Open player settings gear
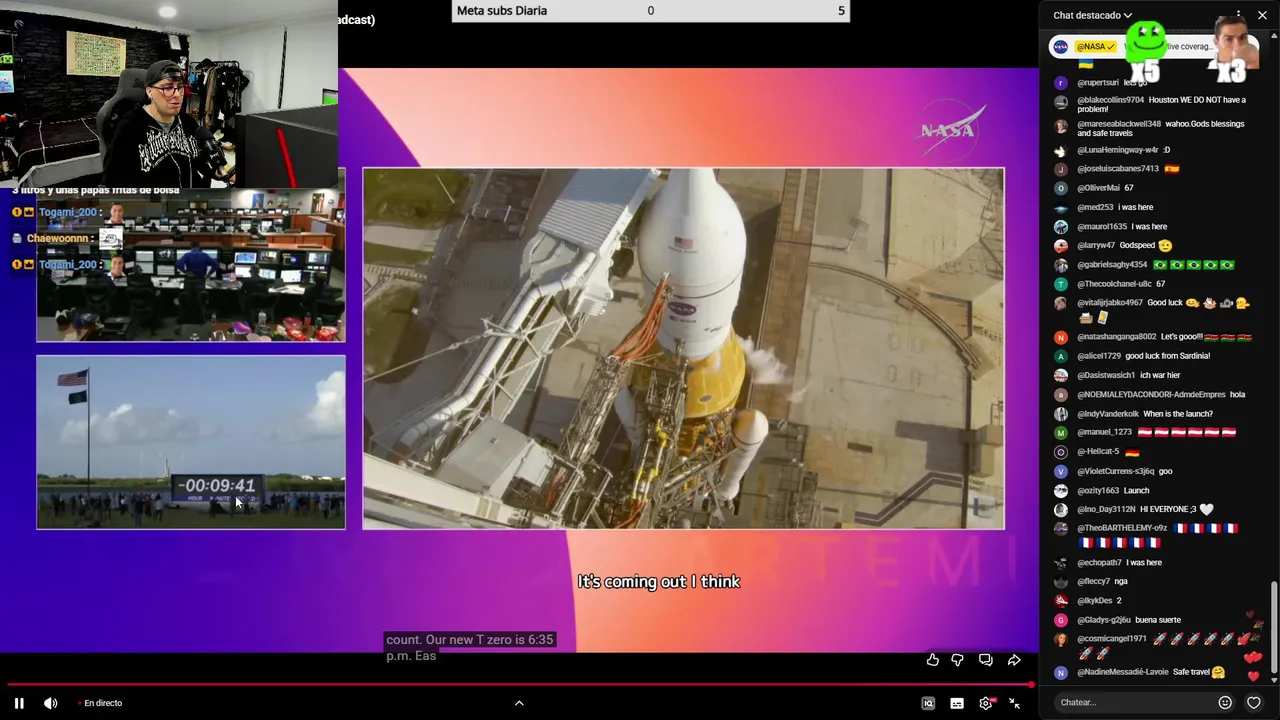This screenshot has height=720, width=1280. 986,703
